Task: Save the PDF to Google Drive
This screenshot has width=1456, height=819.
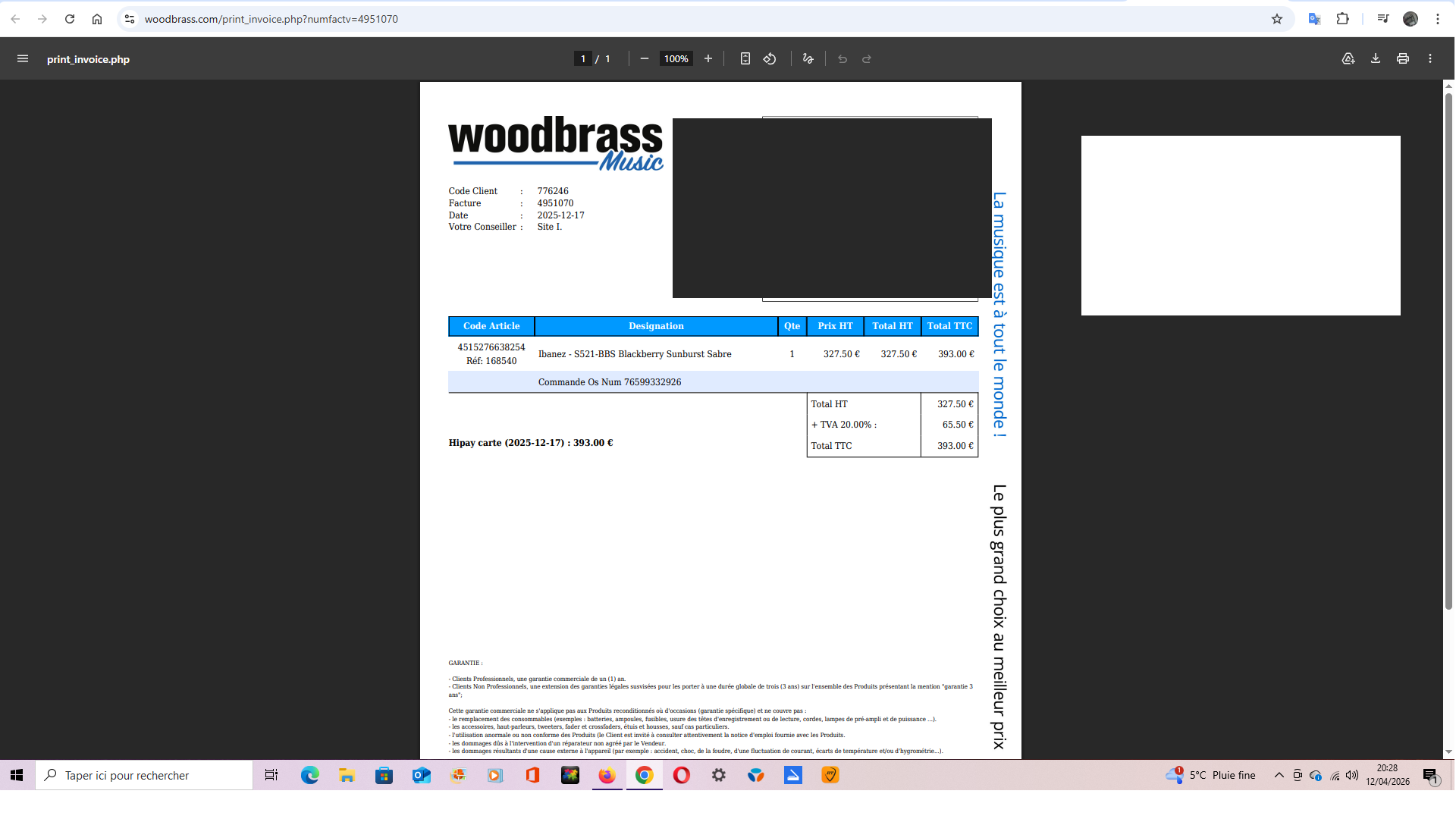Action: point(1348,58)
